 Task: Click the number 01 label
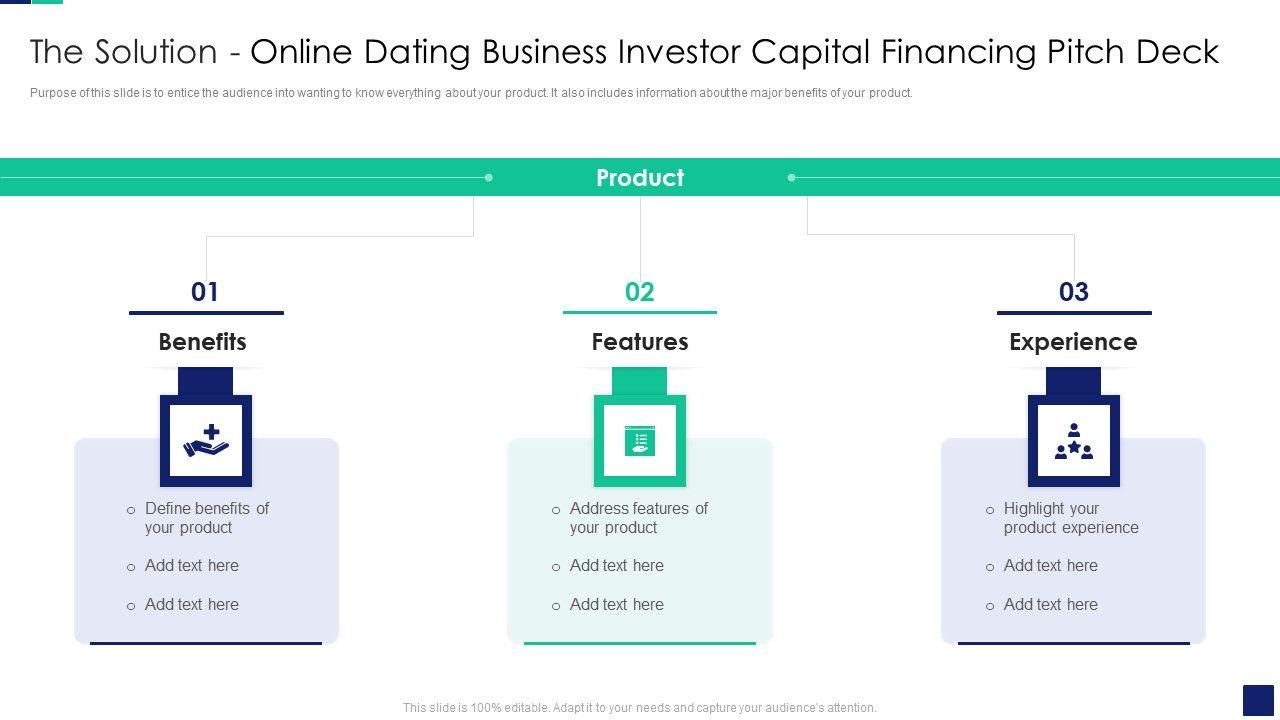point(205,292)
